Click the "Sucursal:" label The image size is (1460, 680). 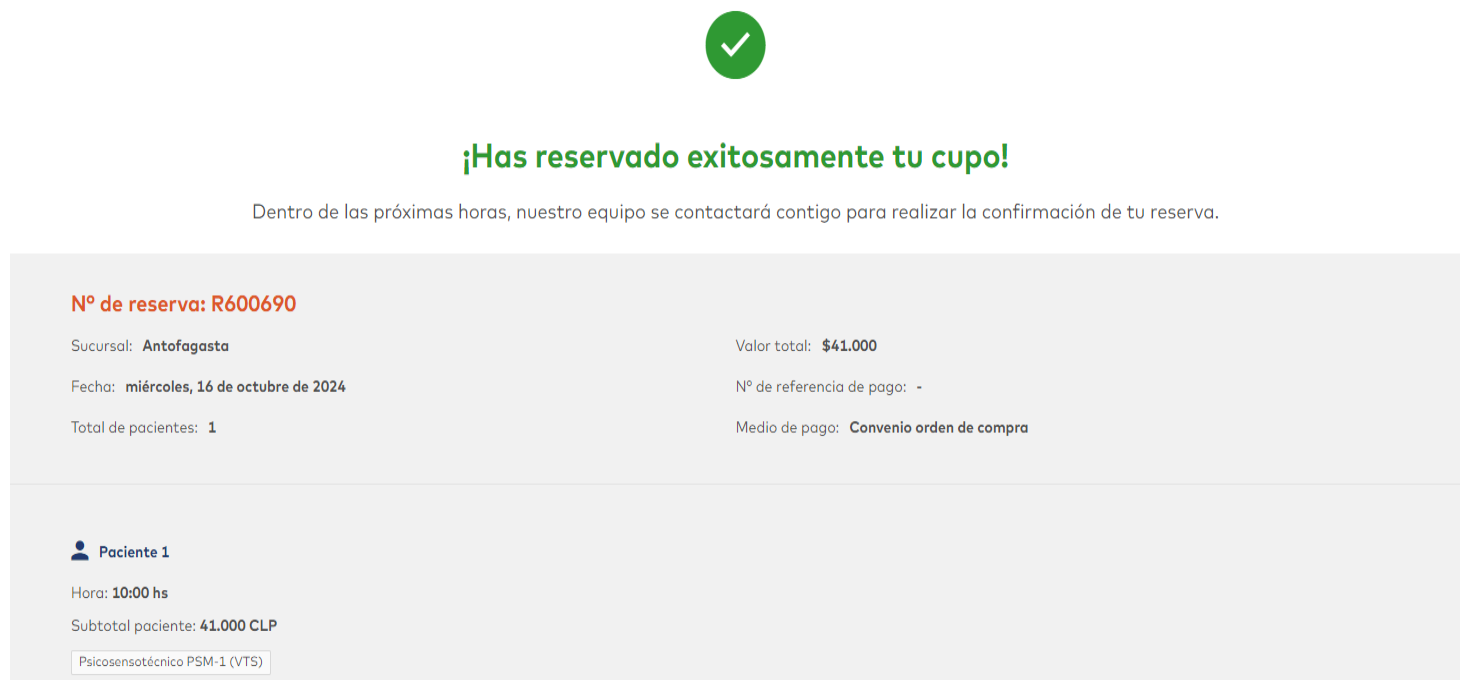101,346
